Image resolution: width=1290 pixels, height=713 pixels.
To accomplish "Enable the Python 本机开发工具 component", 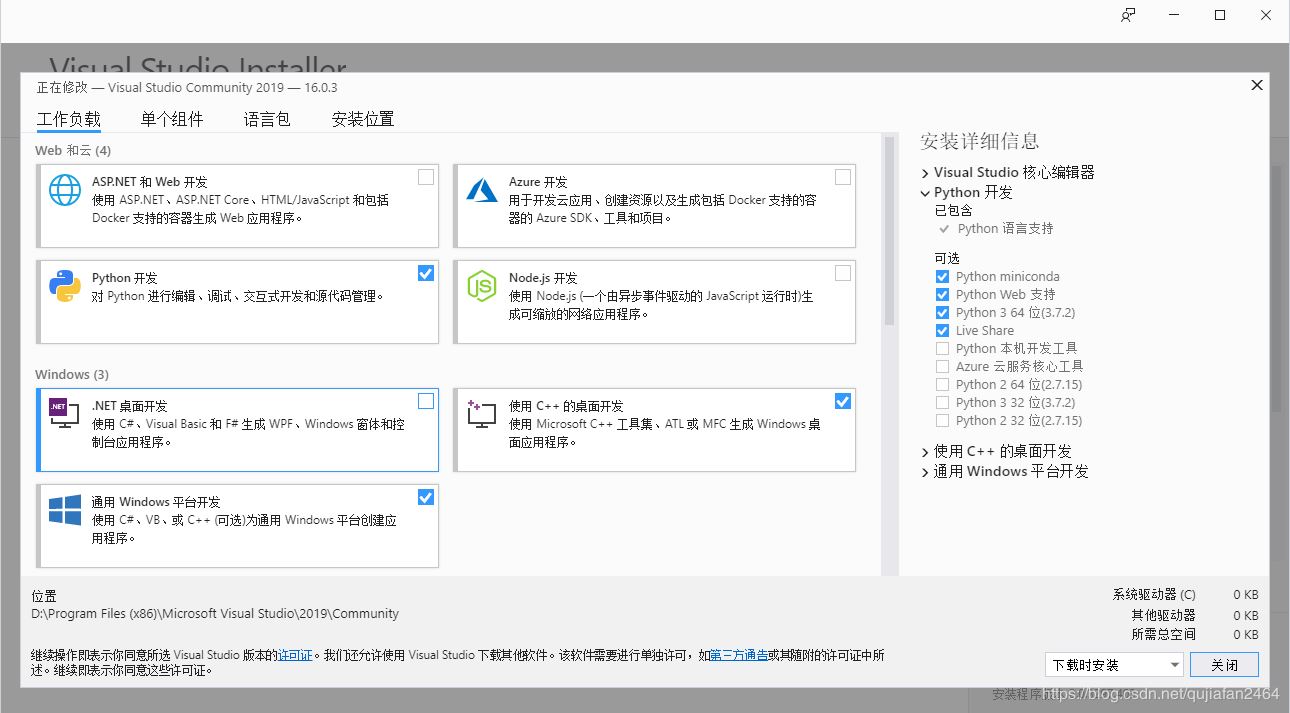I will coord(941,348).
